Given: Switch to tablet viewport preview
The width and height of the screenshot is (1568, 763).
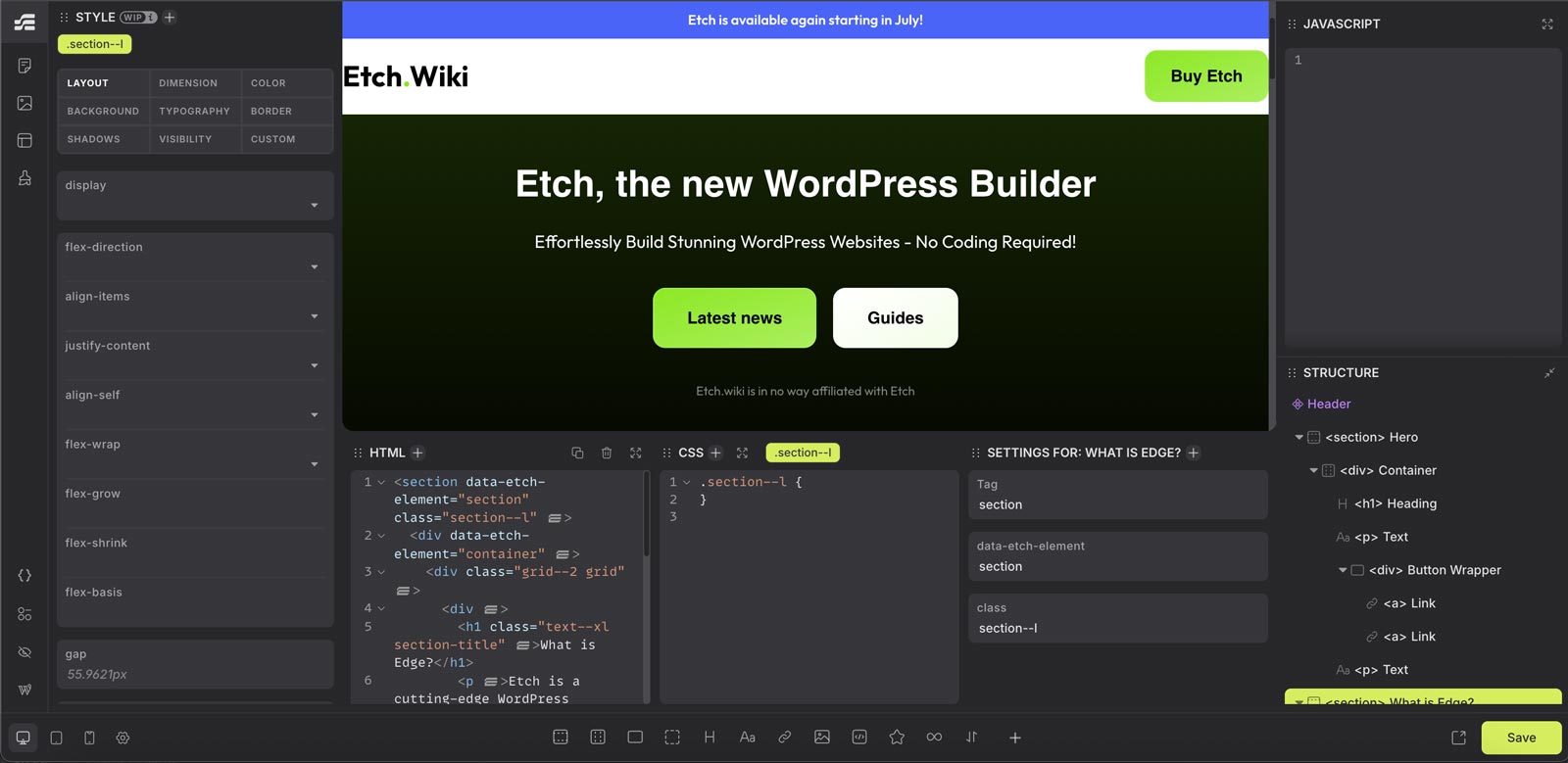Looking at the screenshot, I should point(57,738).
